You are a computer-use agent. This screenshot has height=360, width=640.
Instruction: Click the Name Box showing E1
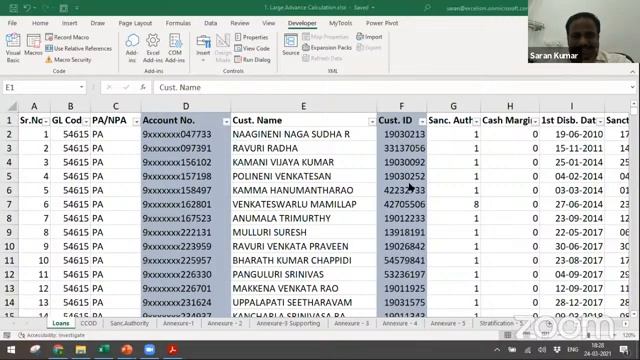41,87
